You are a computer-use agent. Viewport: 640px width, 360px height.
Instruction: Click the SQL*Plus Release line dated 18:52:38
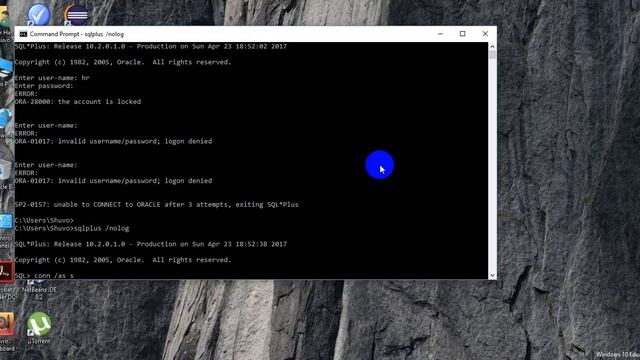pyautogui.click(x=151, y=244)
